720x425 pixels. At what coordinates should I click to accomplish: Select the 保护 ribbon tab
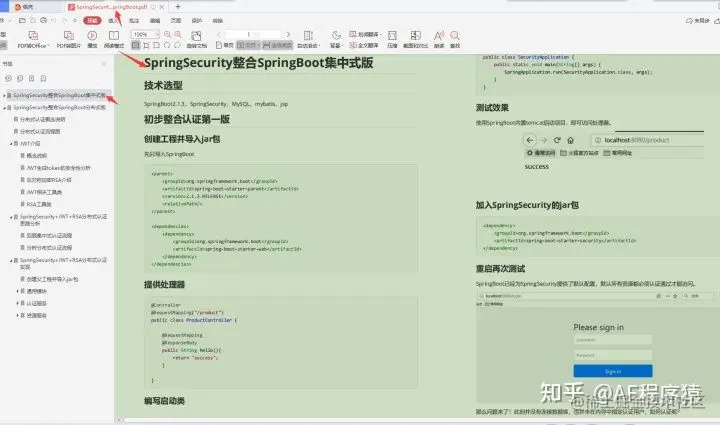[x=197, y=21]
